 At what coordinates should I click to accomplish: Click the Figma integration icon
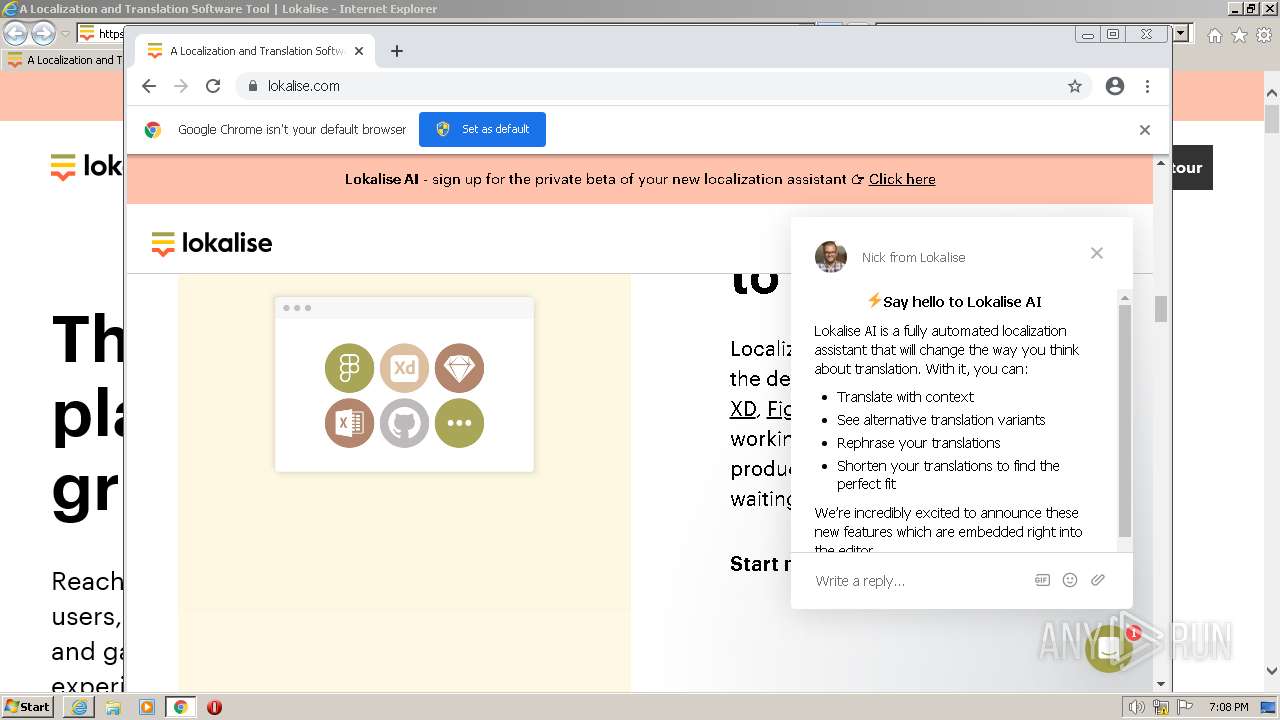click(x=349, y=368)
